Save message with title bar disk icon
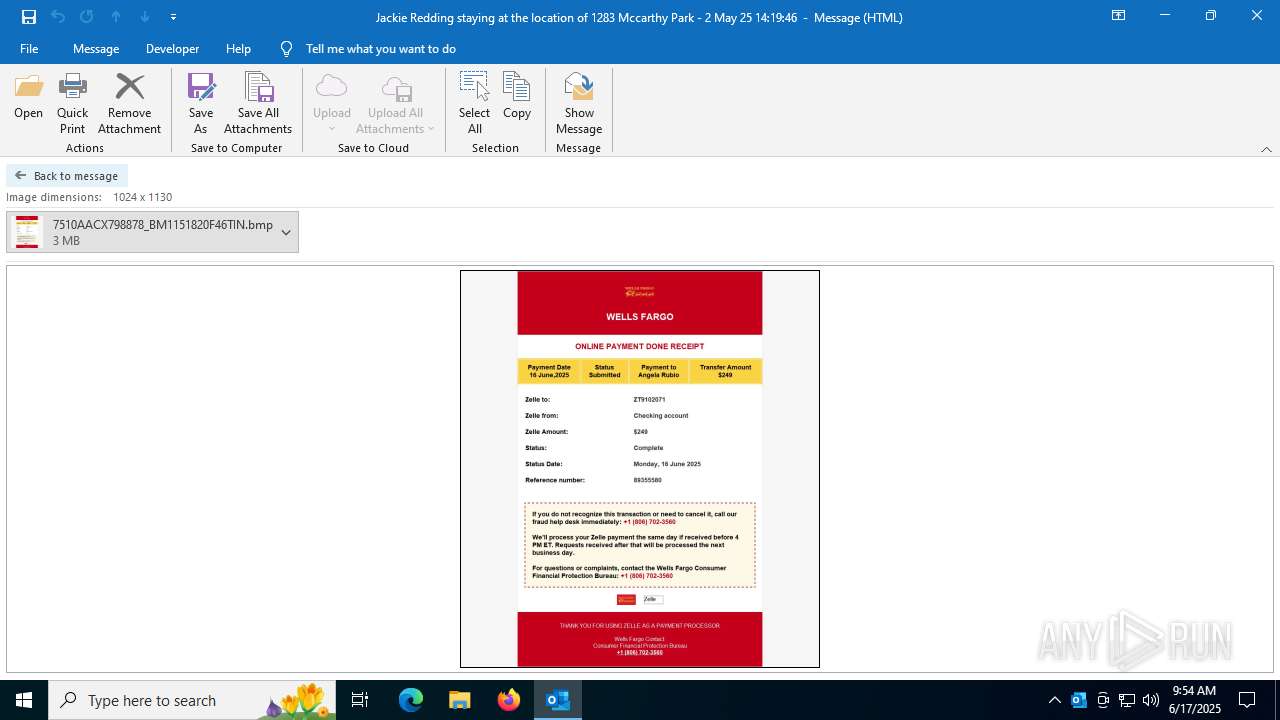This screenshot has height=720, width=1280. pyautogui.click(x=29, y=17)
